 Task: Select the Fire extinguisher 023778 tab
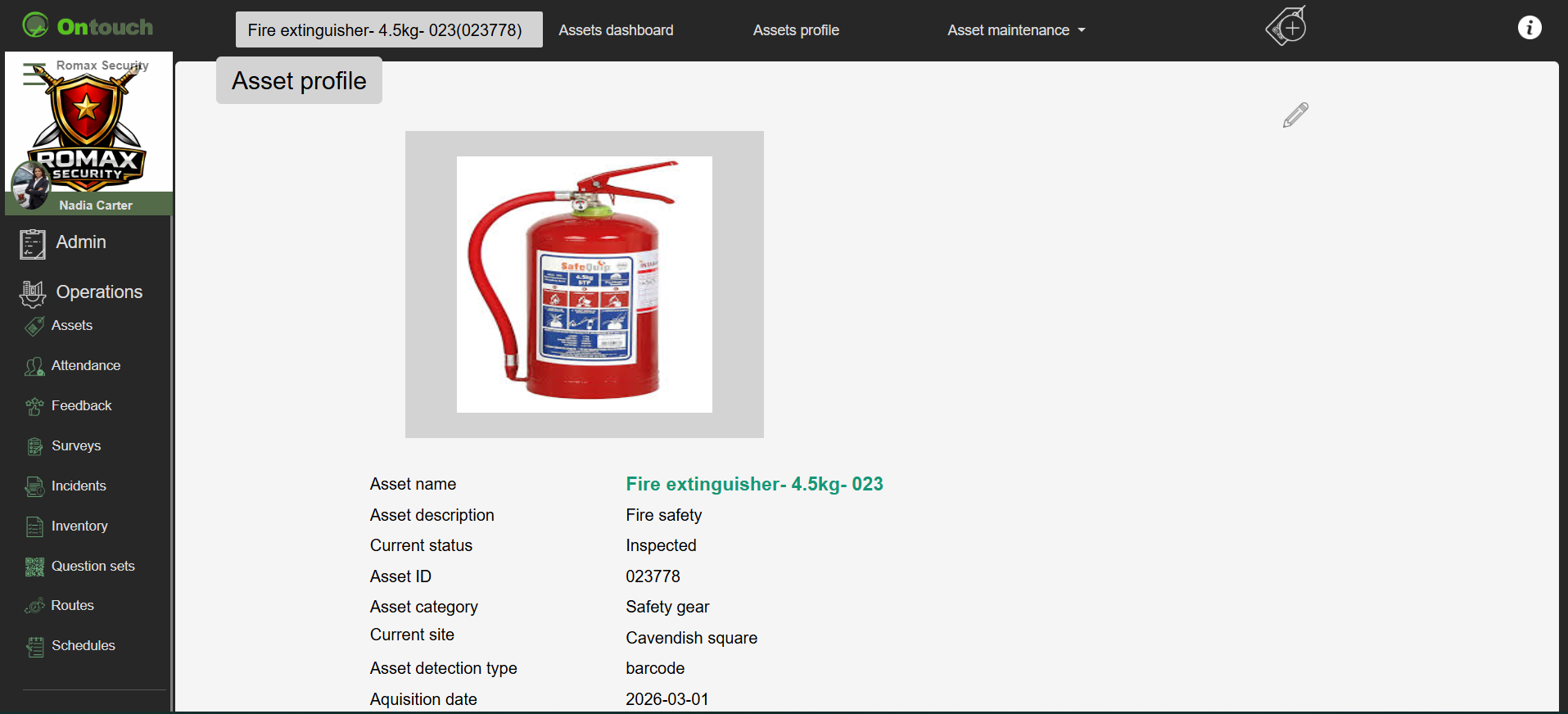pyautogui.click(x=389, y=29)
